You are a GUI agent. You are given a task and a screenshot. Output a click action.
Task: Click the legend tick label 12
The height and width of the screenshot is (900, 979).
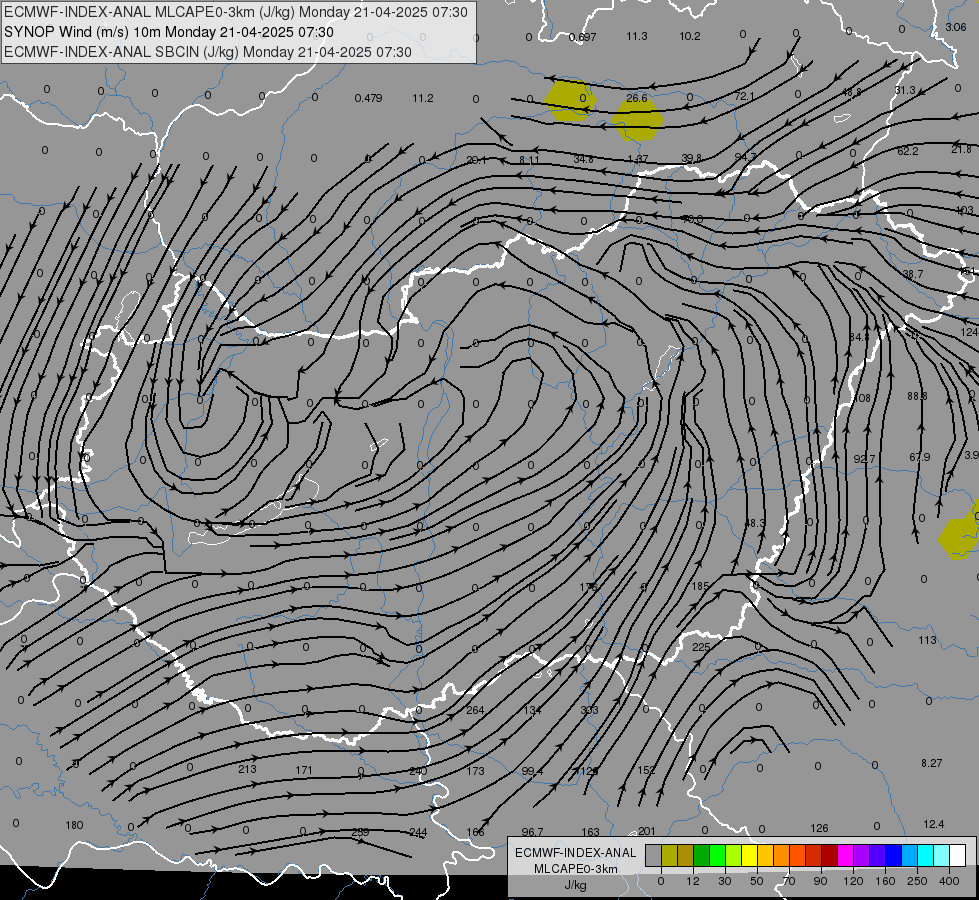point(692,881)
